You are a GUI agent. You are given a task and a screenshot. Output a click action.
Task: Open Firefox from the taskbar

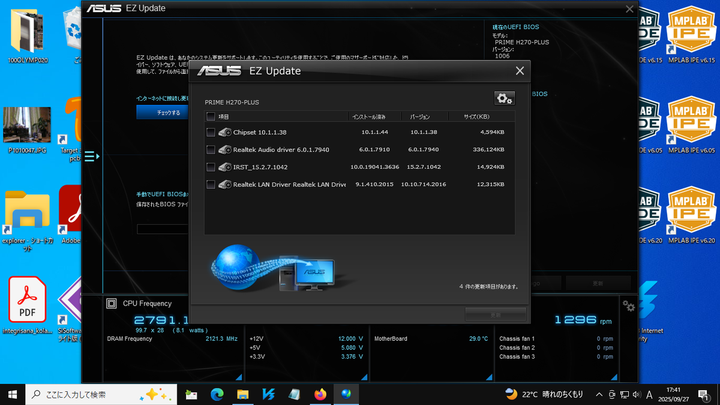[320, 393]
